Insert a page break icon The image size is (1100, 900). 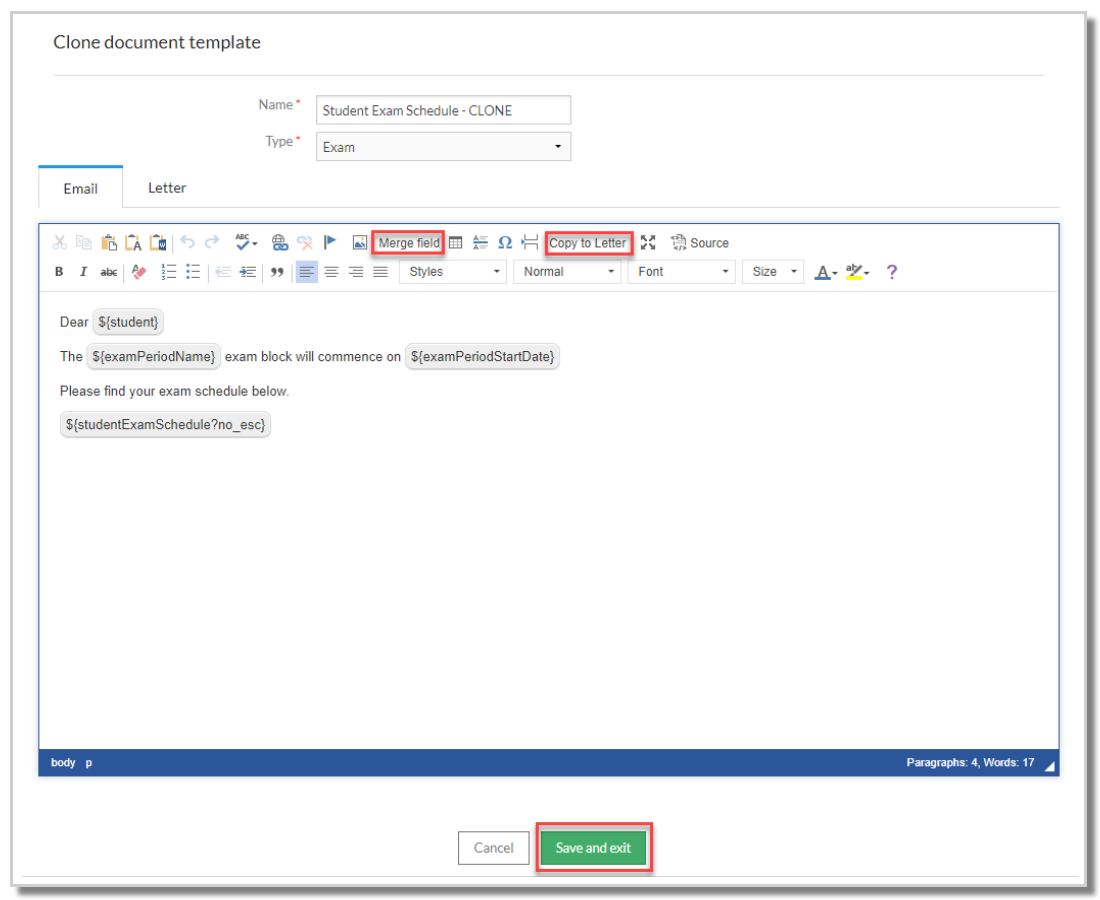(530, 243)
